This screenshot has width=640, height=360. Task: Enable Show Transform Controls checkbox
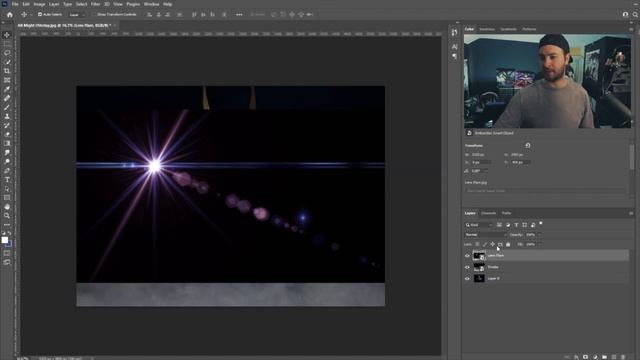pyautogui.click(x=94, y=14)
